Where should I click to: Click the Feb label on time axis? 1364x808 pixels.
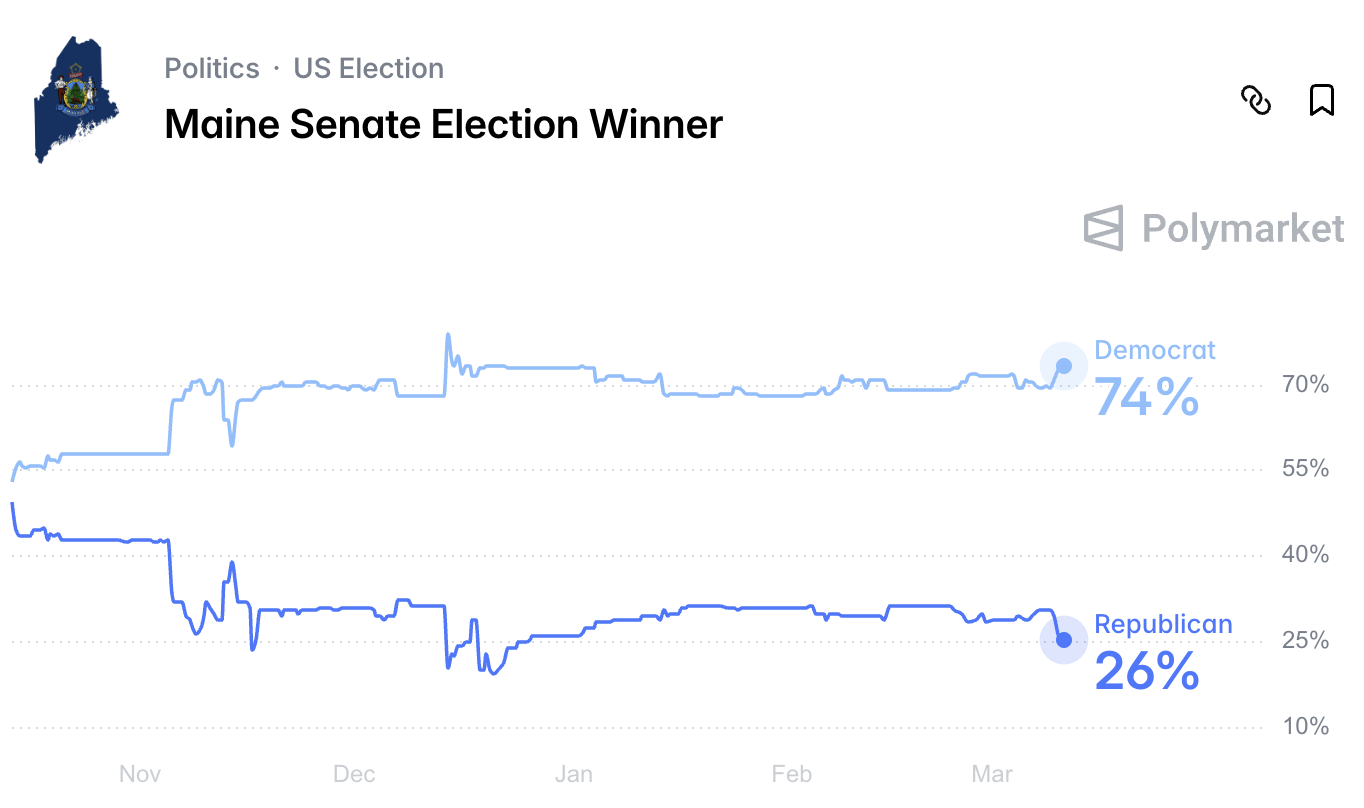791,774
